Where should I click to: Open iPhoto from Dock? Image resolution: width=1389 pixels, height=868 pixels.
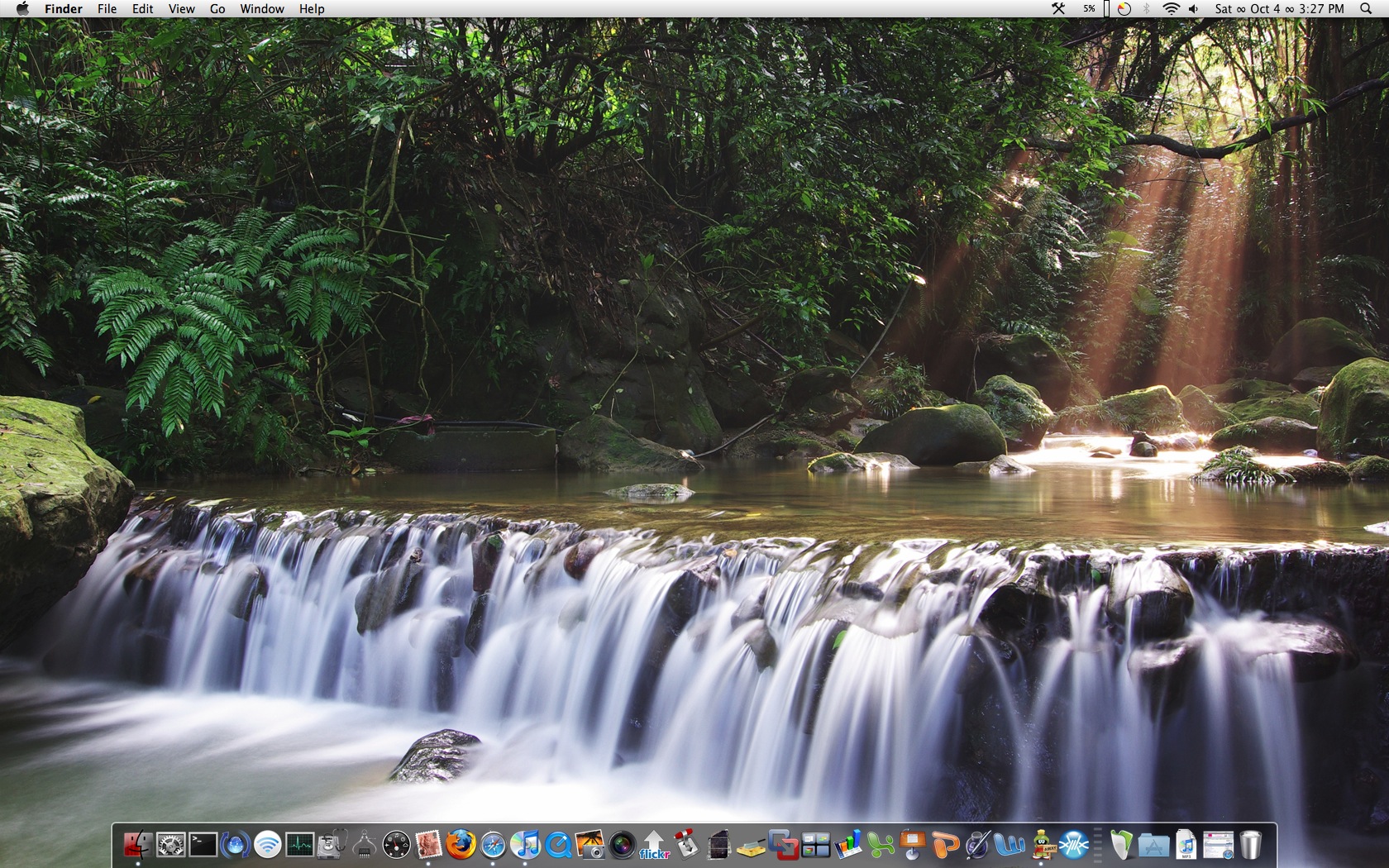tap(590, 844)
